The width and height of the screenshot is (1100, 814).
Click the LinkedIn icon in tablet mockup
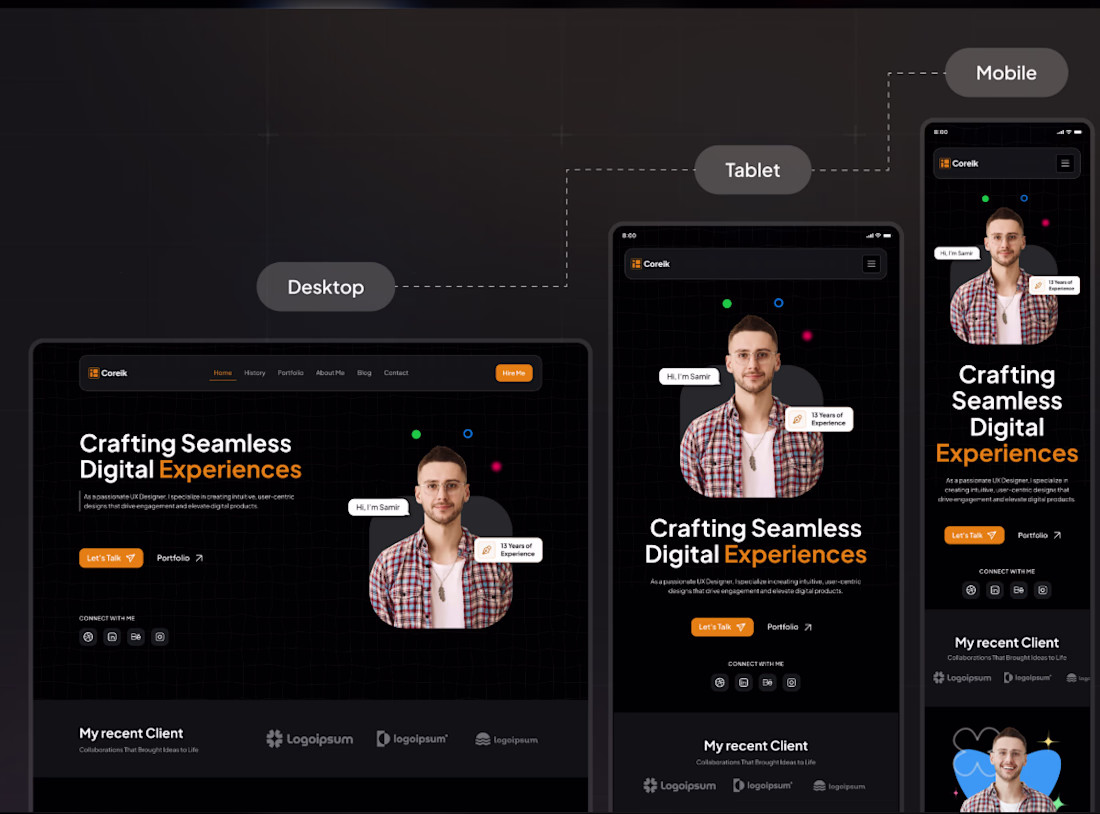coord(744,682)
